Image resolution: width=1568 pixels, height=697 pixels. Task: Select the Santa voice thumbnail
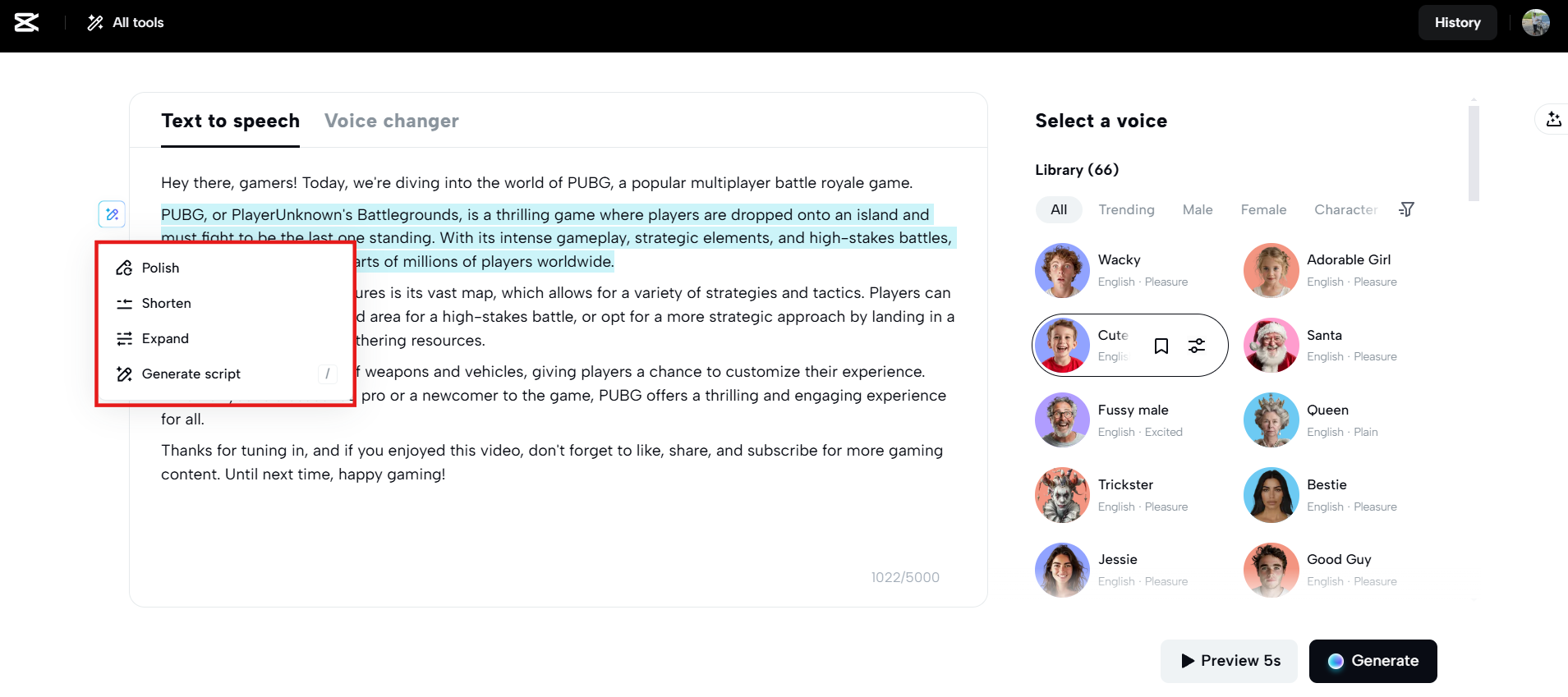click(x=1271, y=346)
